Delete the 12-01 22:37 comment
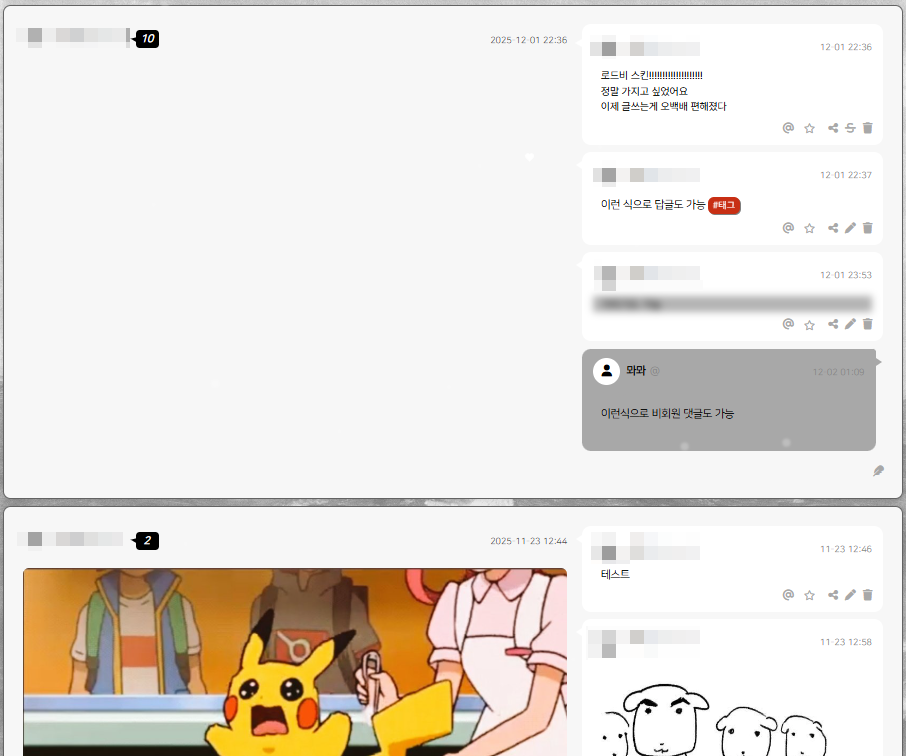Viewport: 906px width, 756px height. (868, 228)
